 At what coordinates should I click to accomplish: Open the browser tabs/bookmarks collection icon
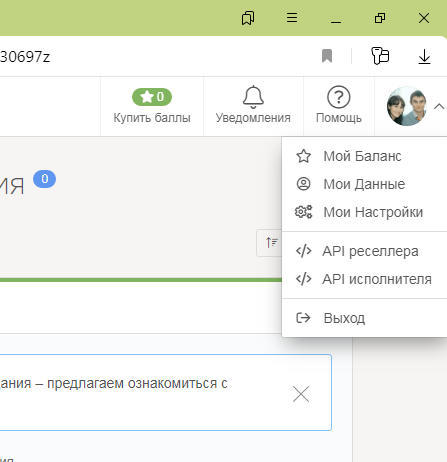point(248,18)
